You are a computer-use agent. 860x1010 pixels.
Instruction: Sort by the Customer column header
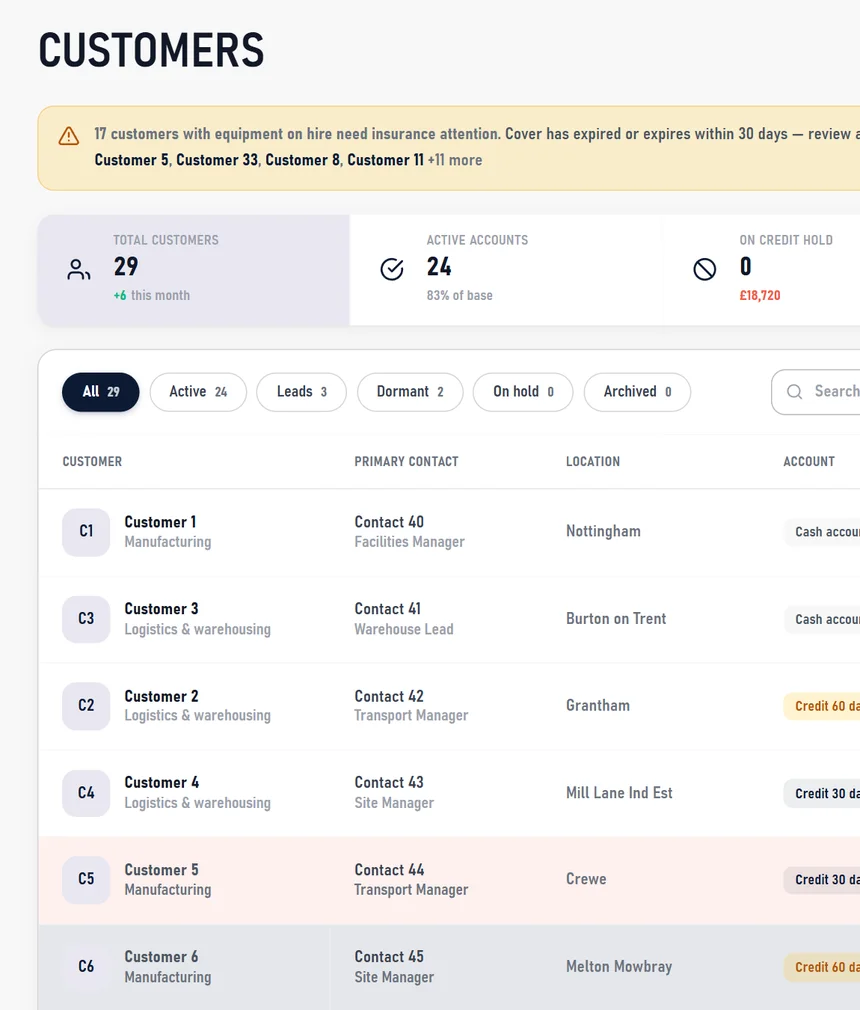92,461
